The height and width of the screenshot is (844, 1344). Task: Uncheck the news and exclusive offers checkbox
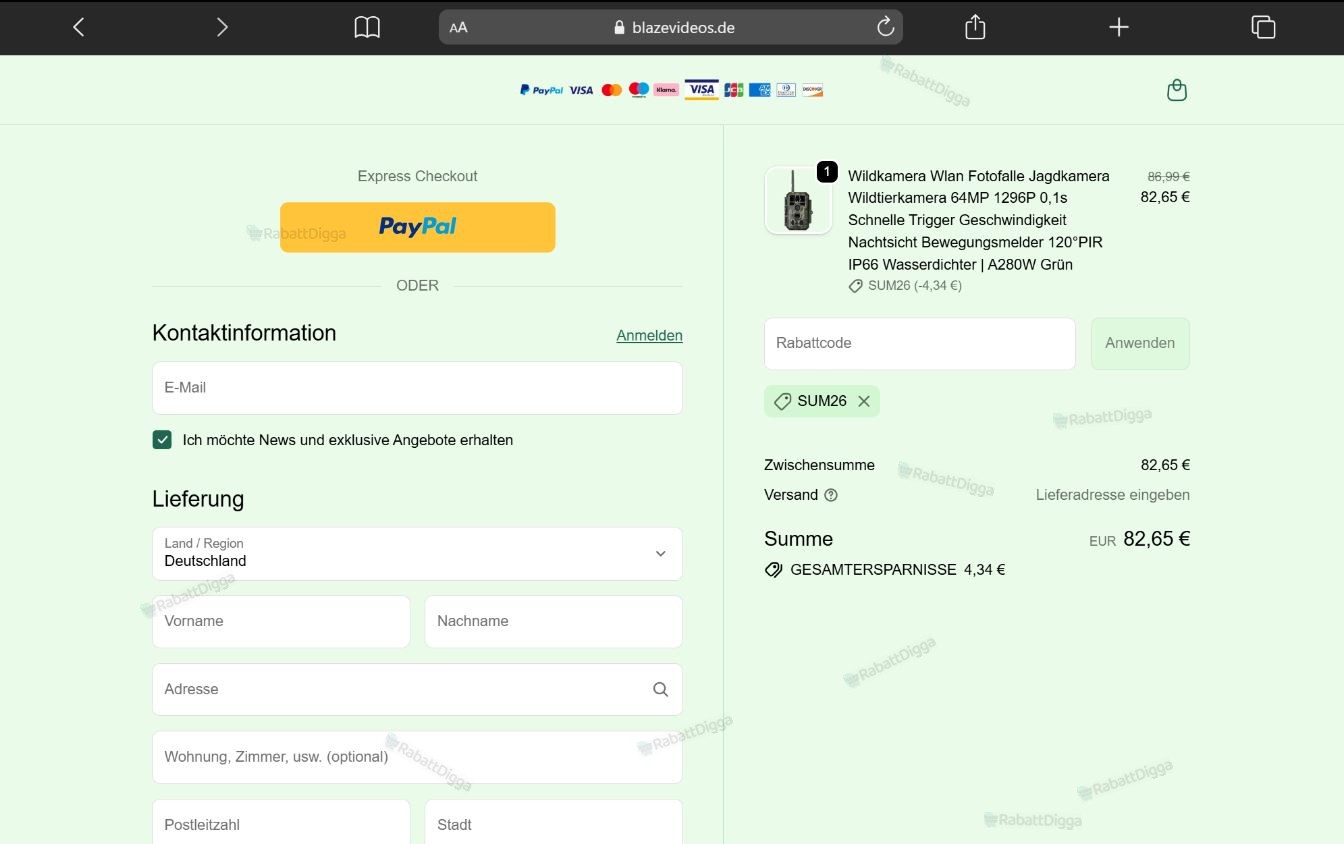[x=162, y=439]
